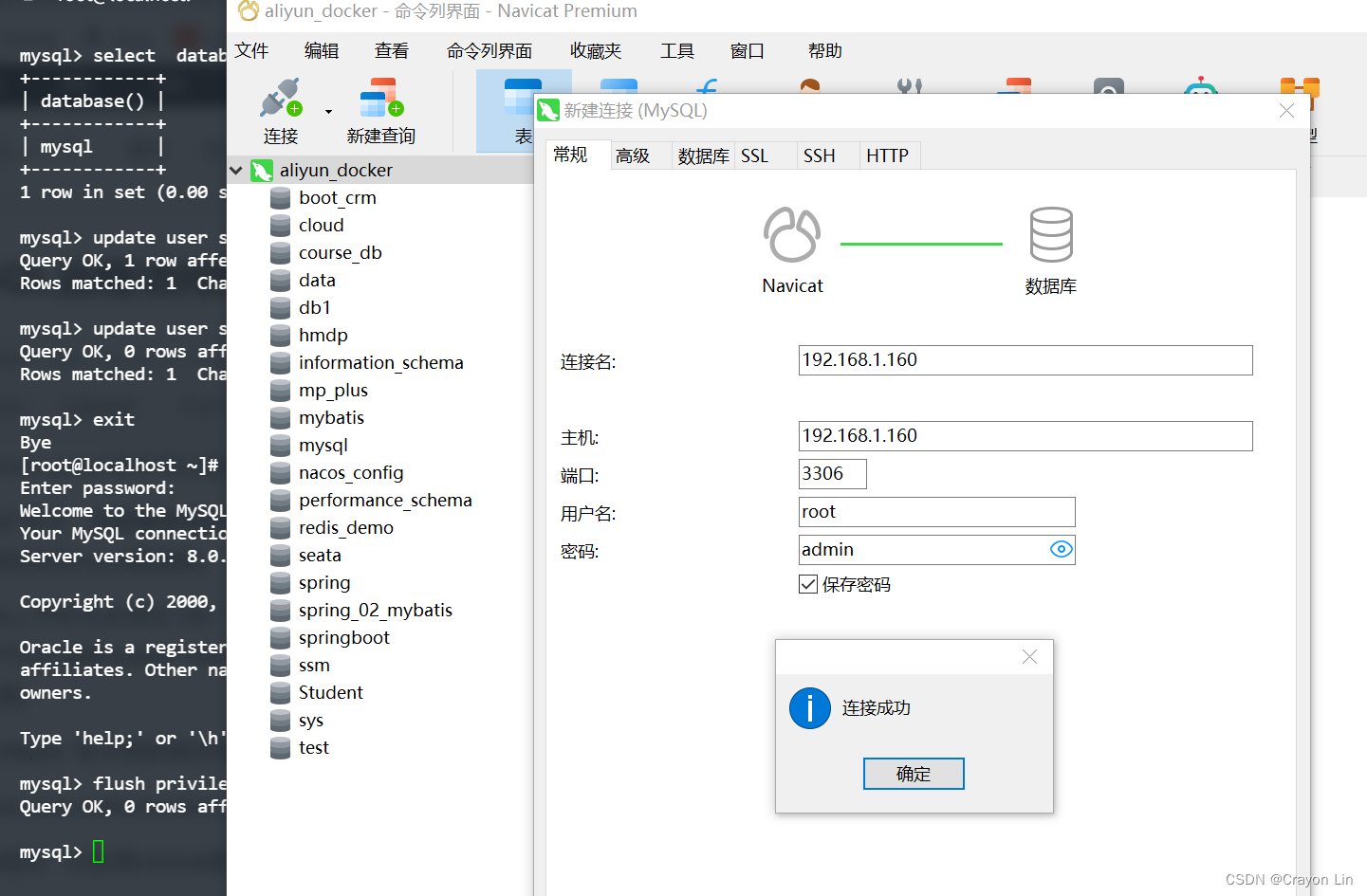Click the test database name
This screenshot has width=1367, height=896.
click(x=313, y=748)
